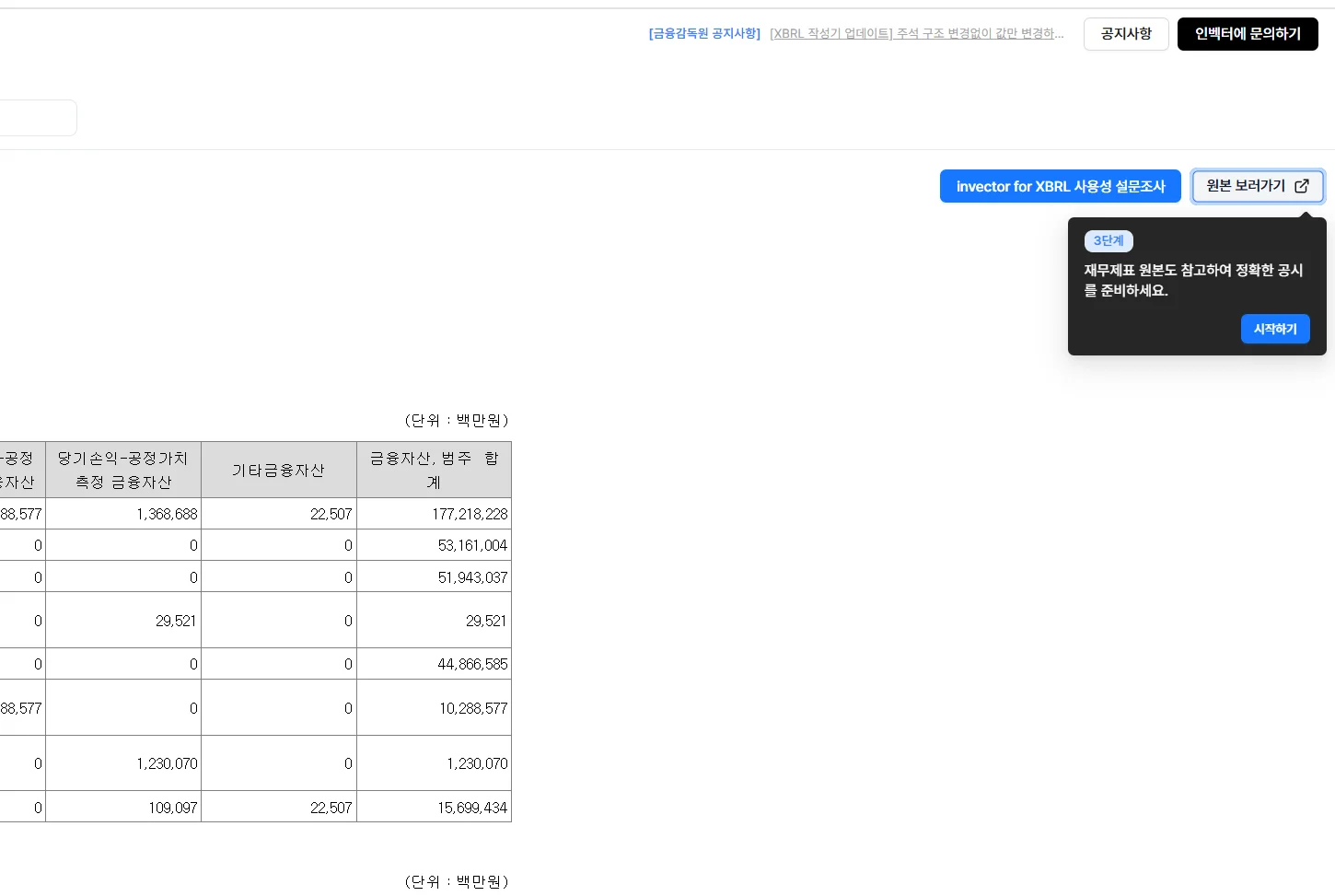Open the 금융감독원 공지사항 link
Screen dimensions: 1335x896
click(703, 33)
